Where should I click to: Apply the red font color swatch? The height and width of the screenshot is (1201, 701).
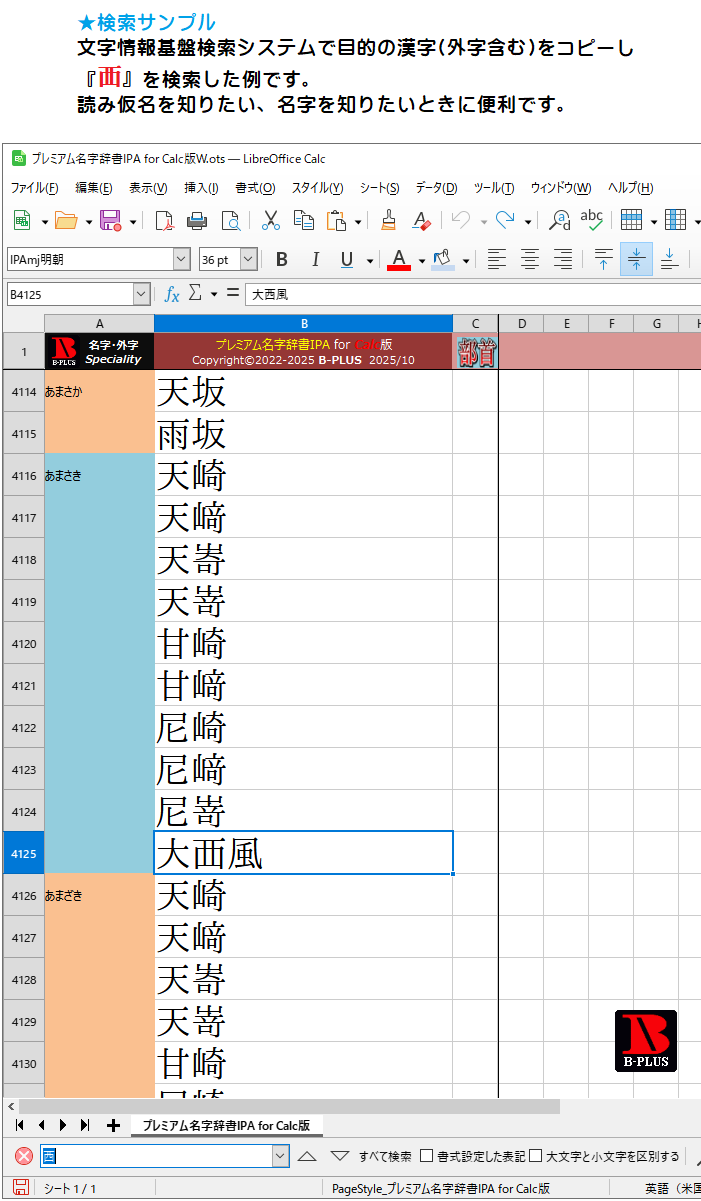tap(399, 260)
